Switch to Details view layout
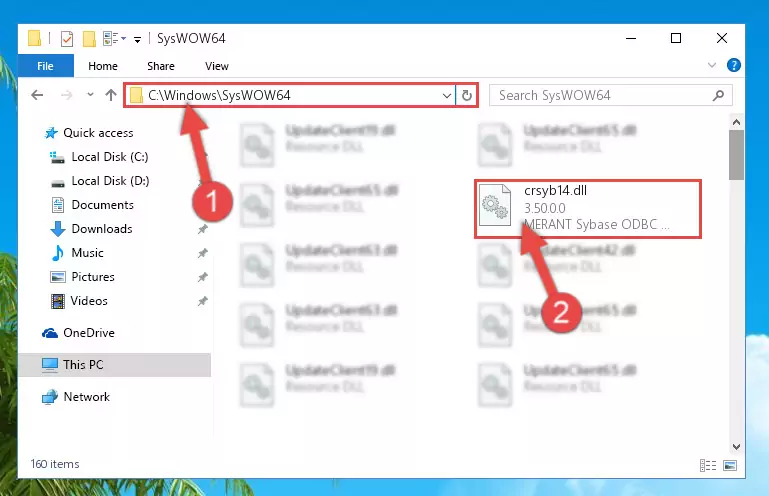769x496 pixels. point(708,465)
